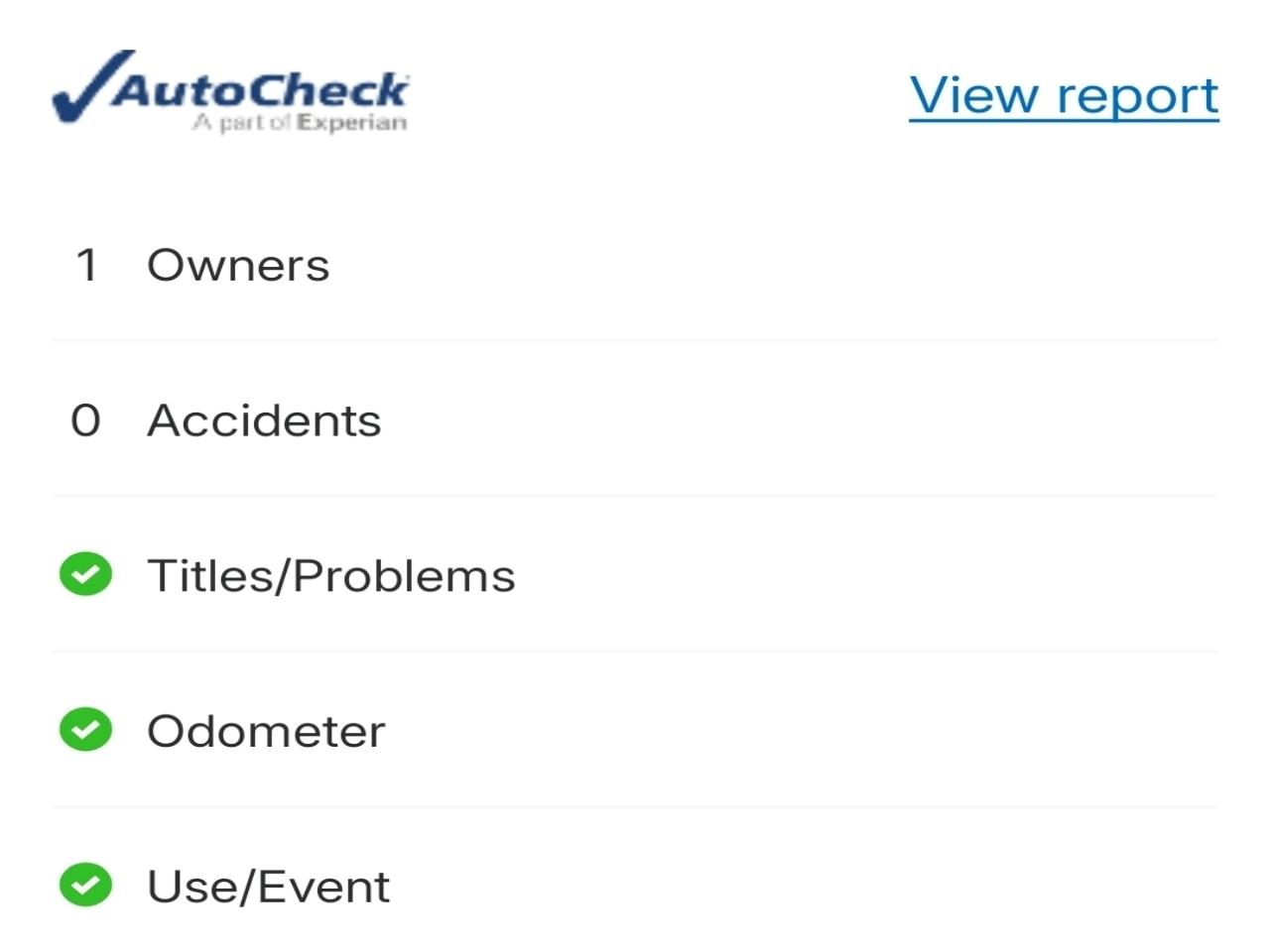The height and width of the screenshot is (952, 1270).
Task: Select the owner count number 1
Action: pos(87,265)
